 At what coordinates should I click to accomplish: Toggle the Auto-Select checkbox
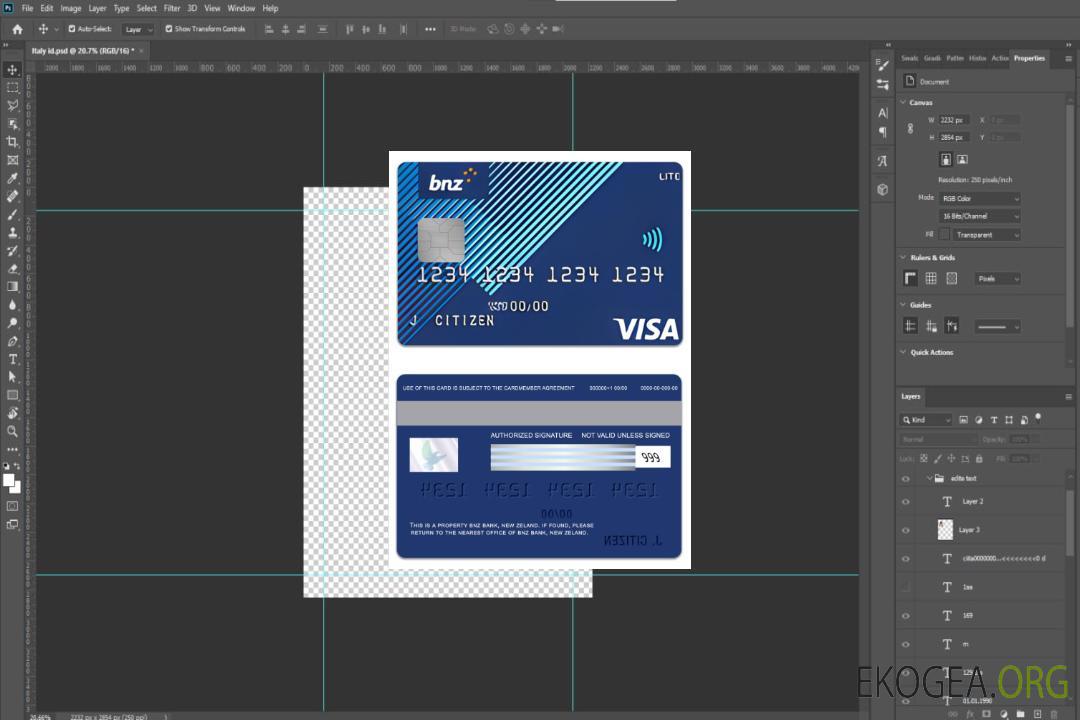[72, 29]
